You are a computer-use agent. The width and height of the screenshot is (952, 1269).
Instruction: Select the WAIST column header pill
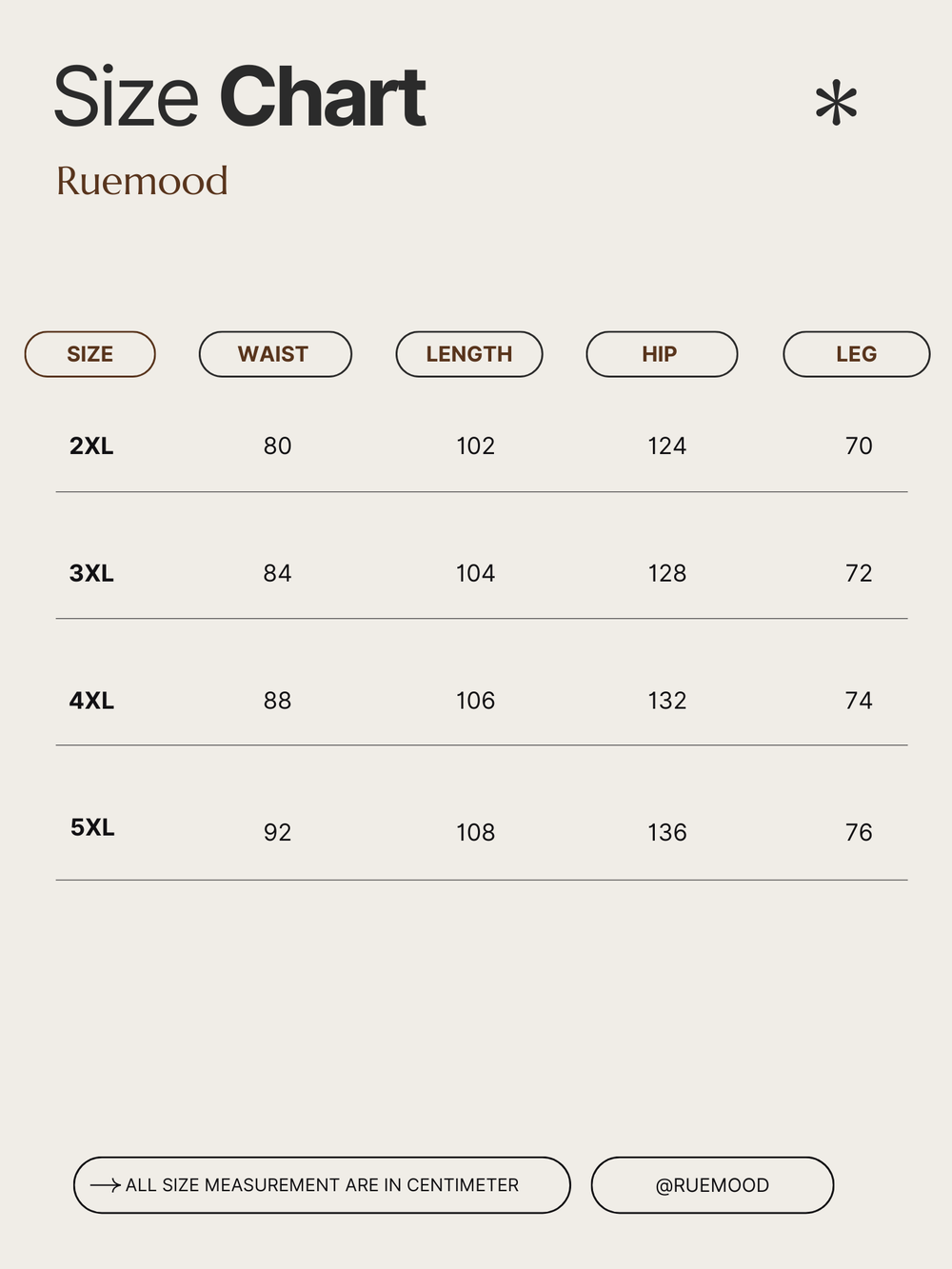click(275, 354)
